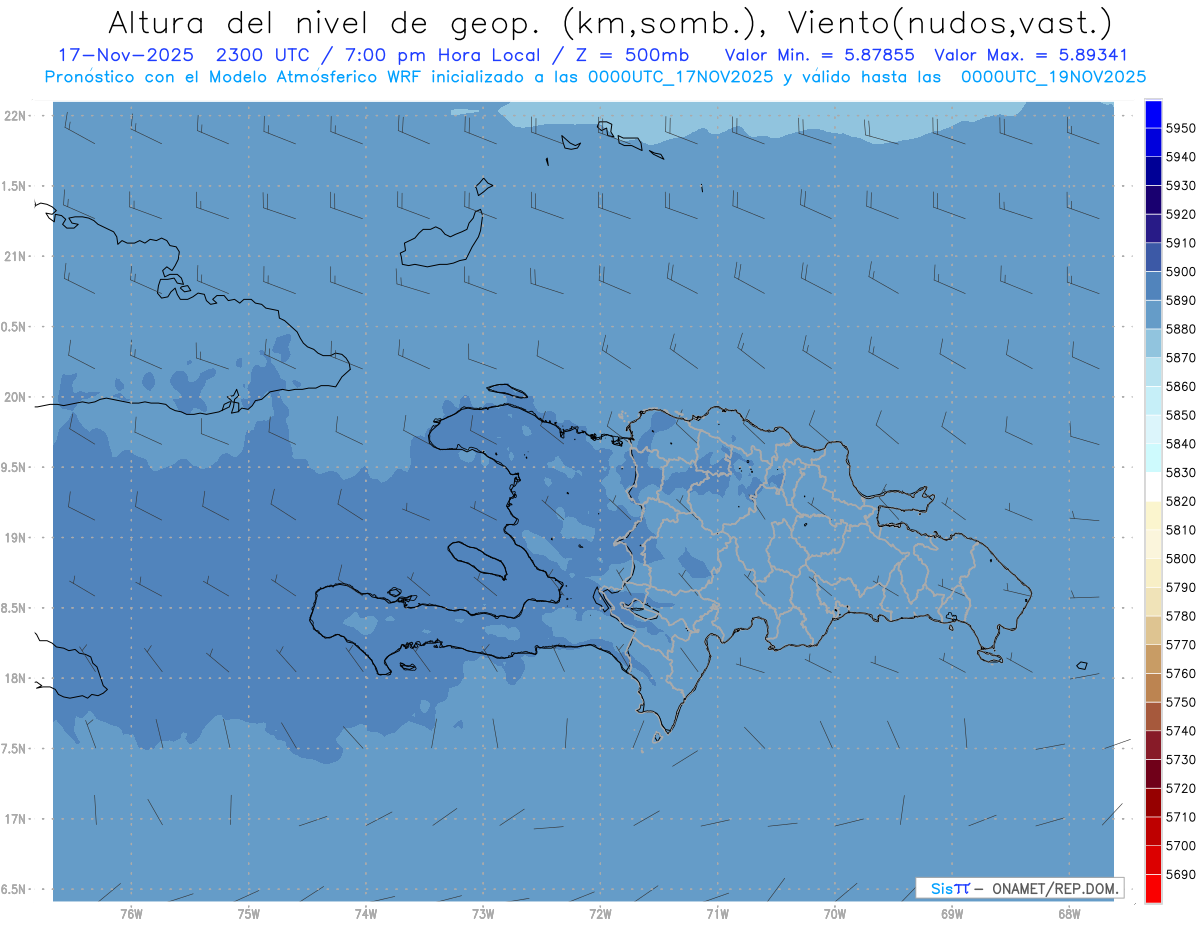Click the 0.5N latitude label

[x=14, y=327]
